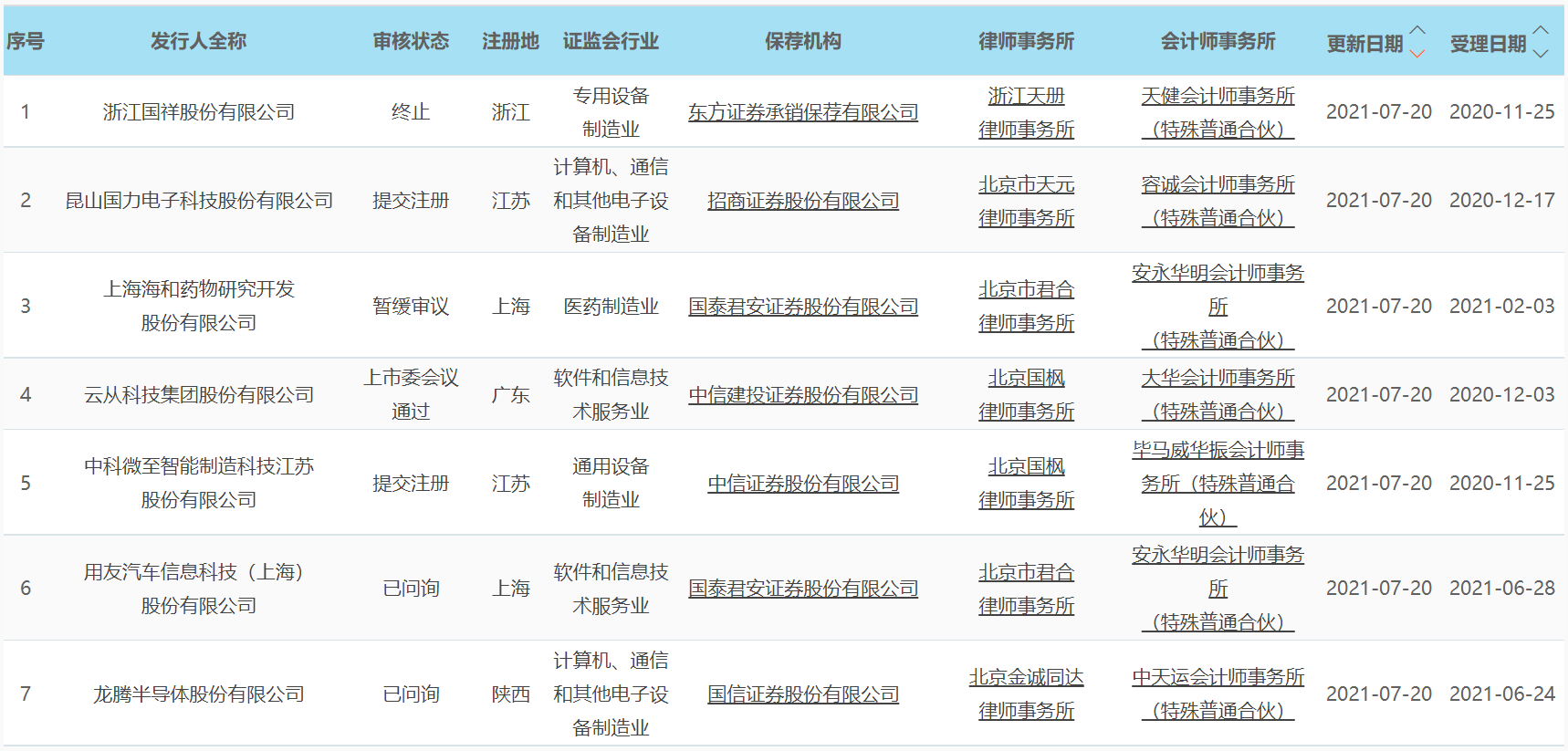1568x751 pixels.
Task: Sort 更新日期 ascending with the up arrow
Action: click(1417, 31)
